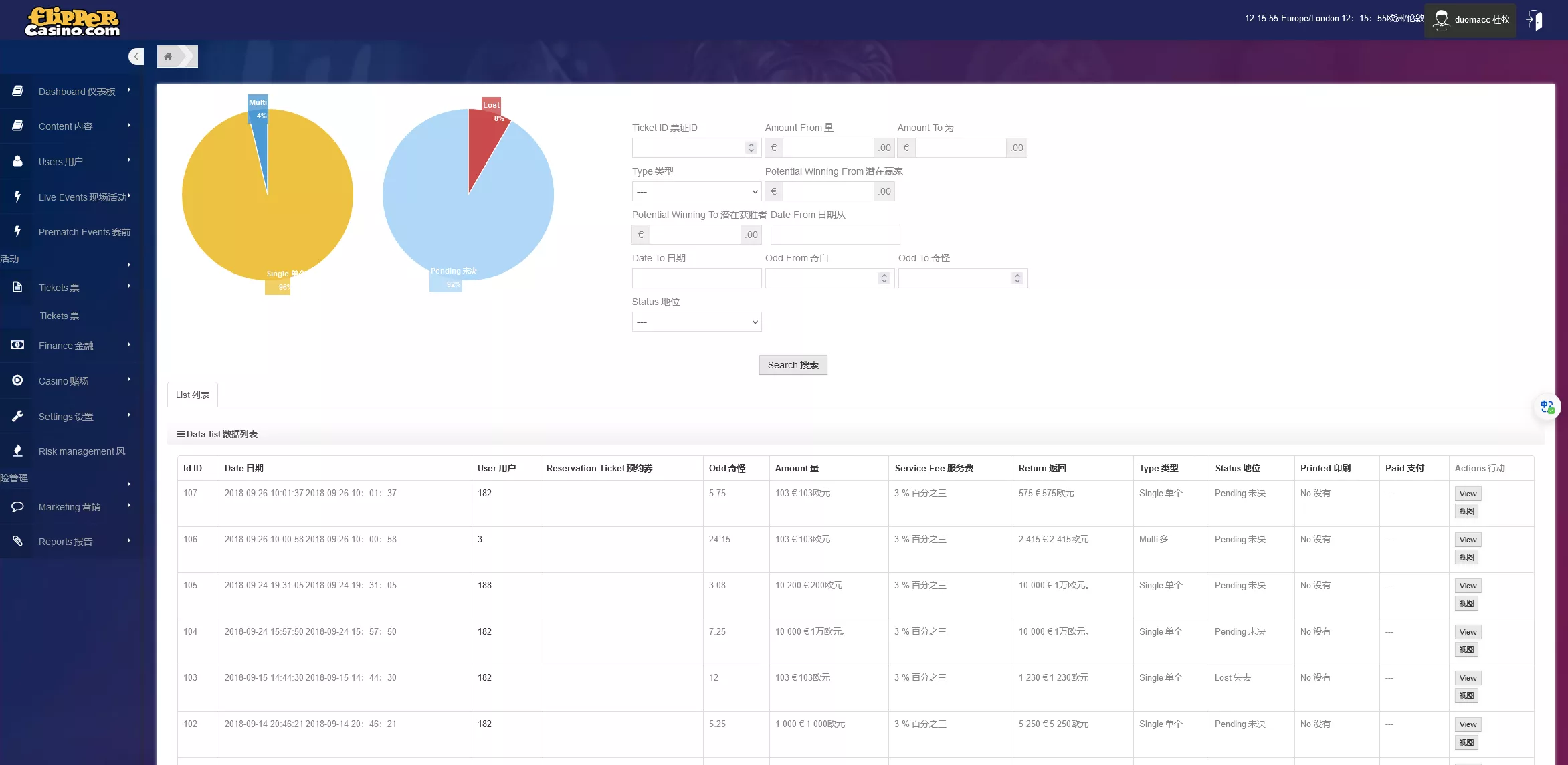Viewport: 1568px width, 765px height.
Task: Click the Marketing speech bubble icon
Action: click(x=18, y=506)
